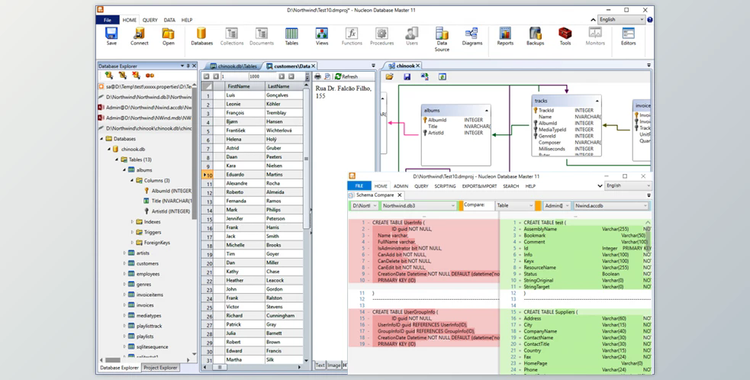Open the Nwind.accdb dropdown in Schema Compare

tap(611, 206)
